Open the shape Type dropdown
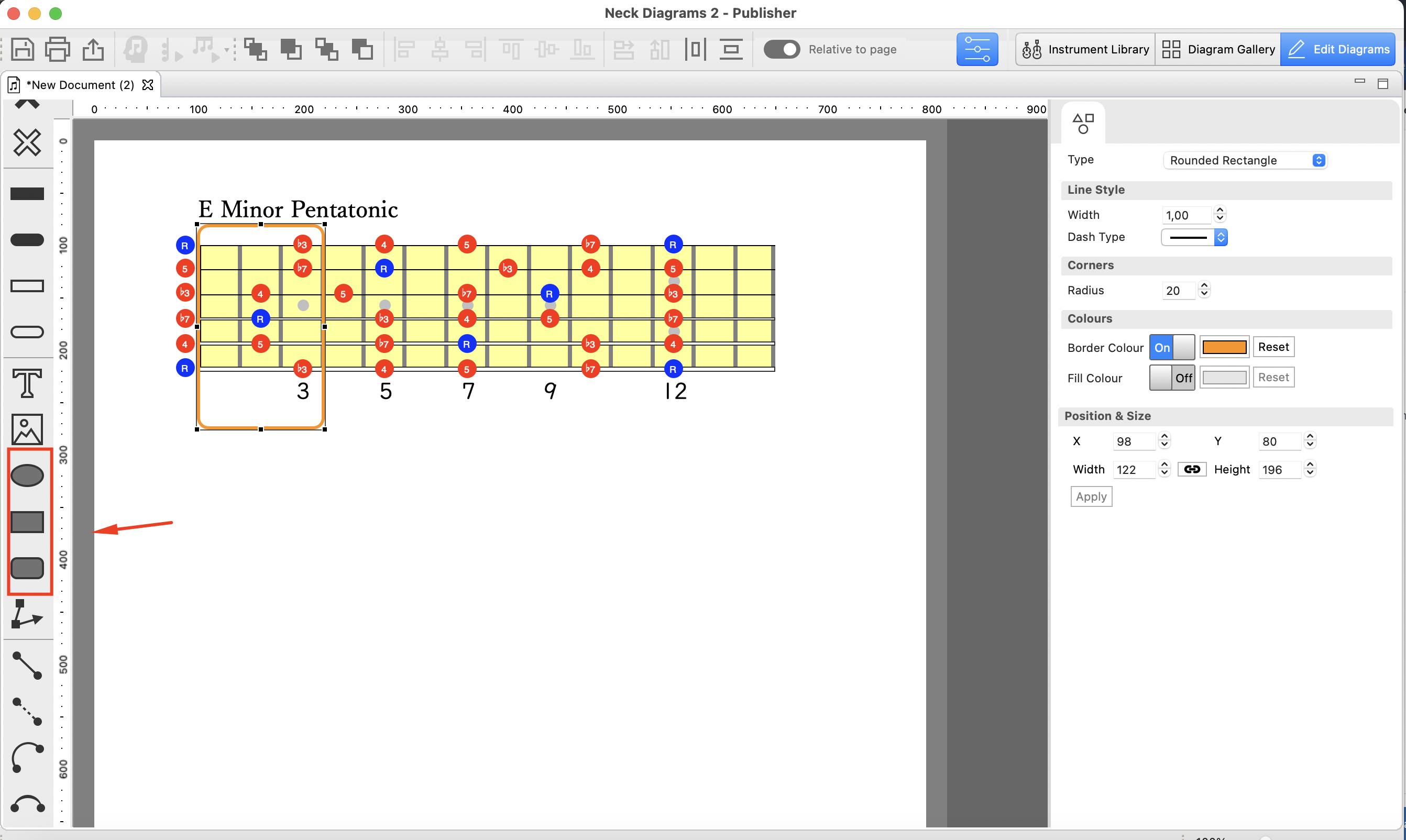The height and width of the screenshot is (840, 1406). coord(1245,160)
